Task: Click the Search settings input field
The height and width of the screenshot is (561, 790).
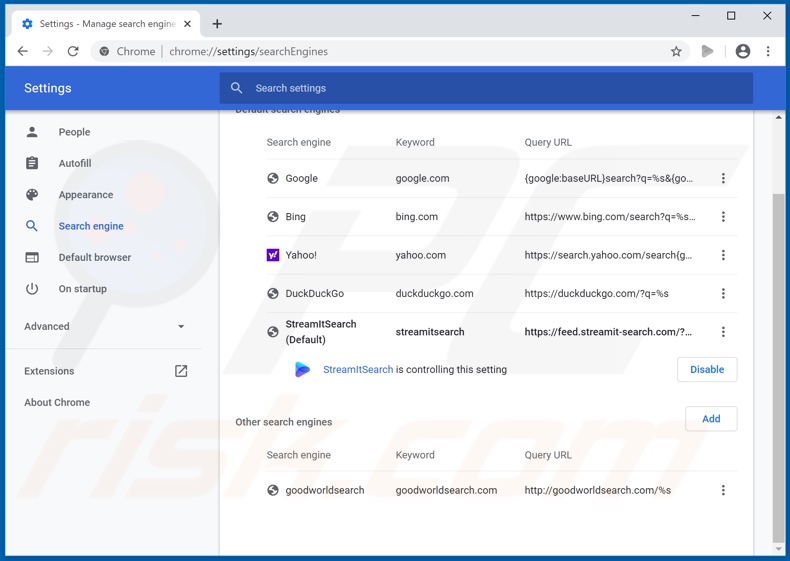Action: pos(486,88)
